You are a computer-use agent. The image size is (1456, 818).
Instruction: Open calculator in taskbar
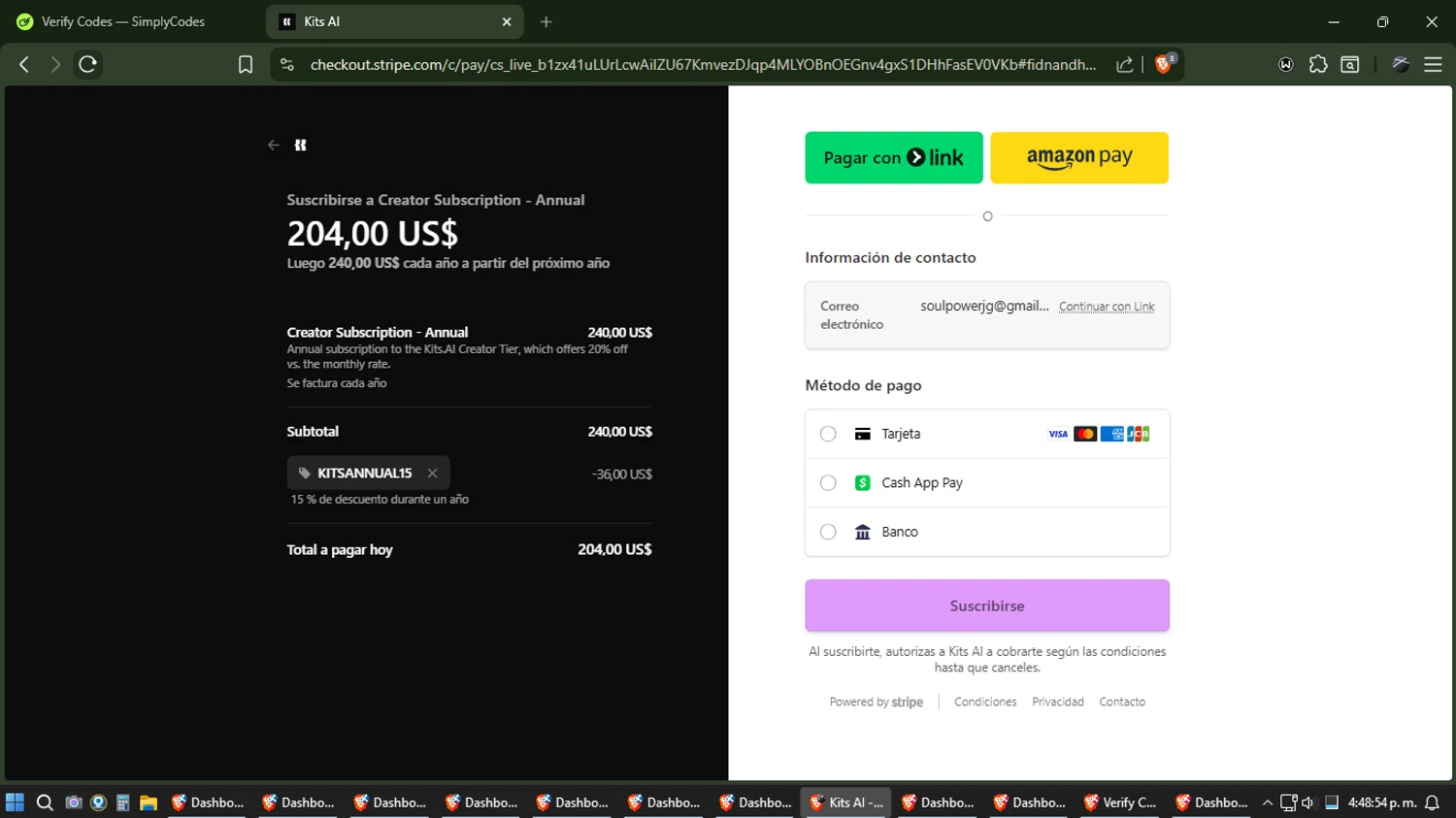point(123,802)
